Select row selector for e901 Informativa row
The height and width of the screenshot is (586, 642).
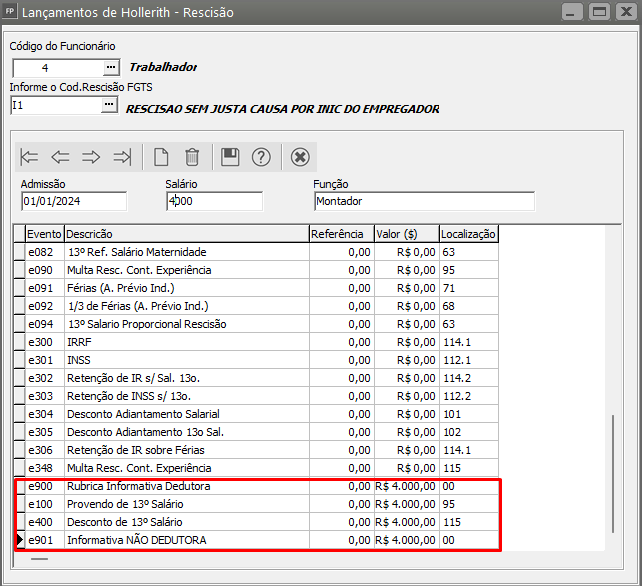click(x=19, y=540)
